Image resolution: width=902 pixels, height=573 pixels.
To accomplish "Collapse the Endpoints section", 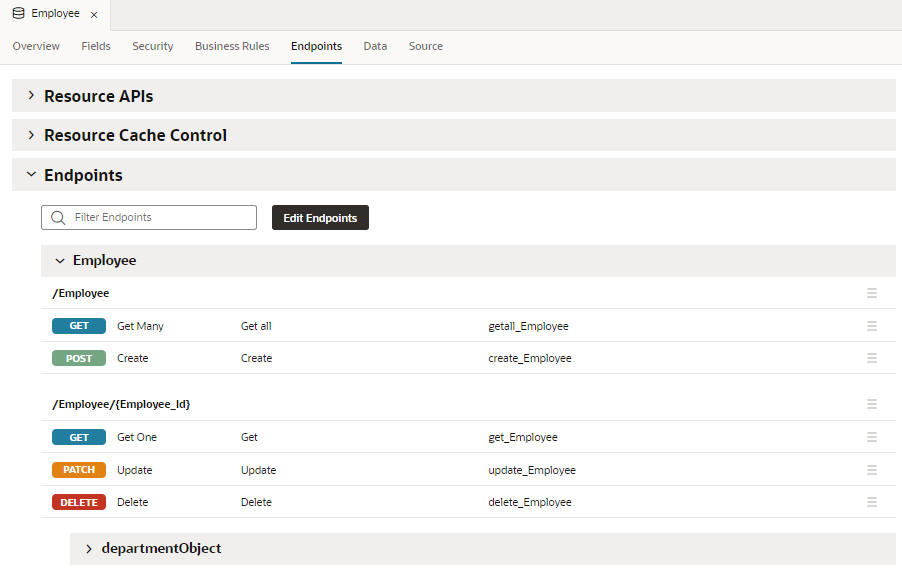I will (32, 174).
